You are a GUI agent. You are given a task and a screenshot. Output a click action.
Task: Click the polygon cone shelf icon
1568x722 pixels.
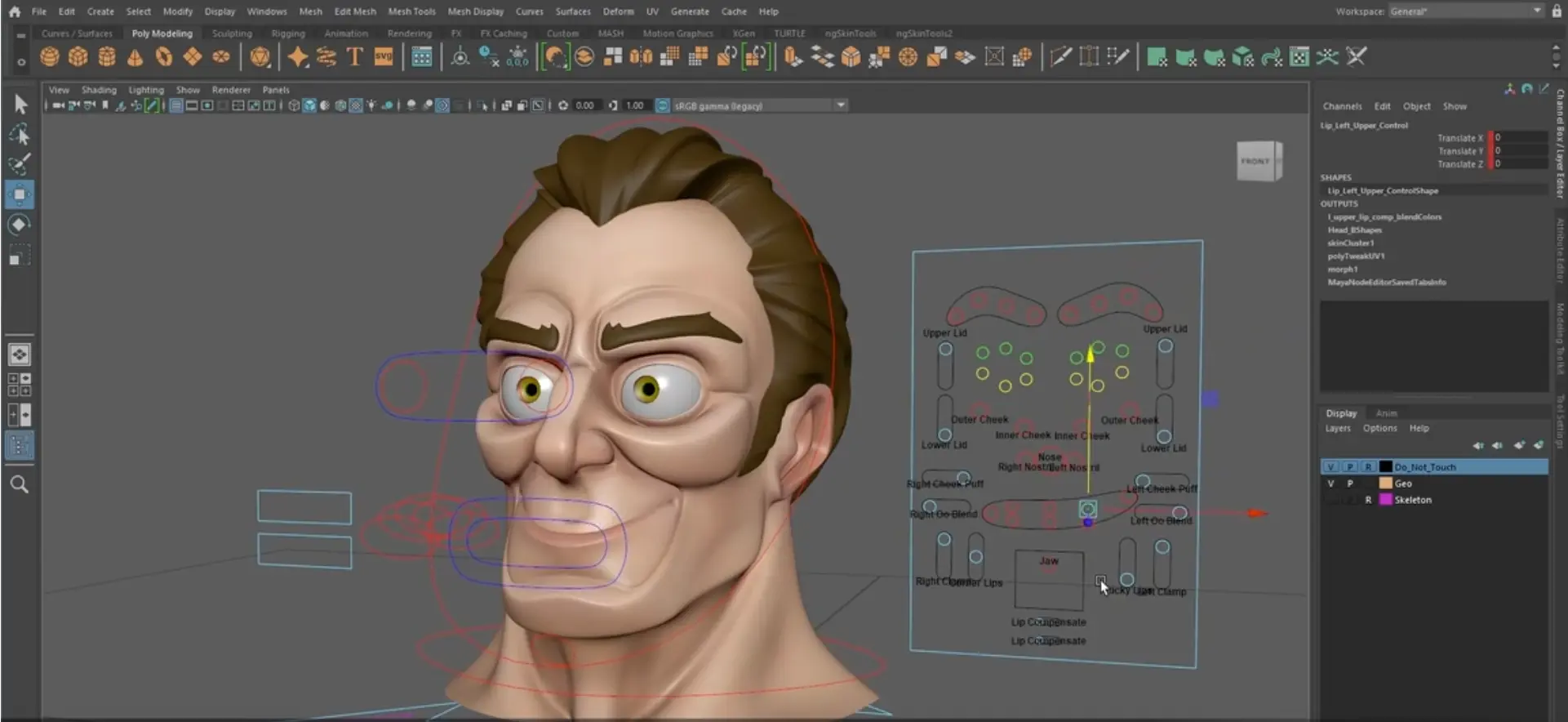click(x=135, y=57)
